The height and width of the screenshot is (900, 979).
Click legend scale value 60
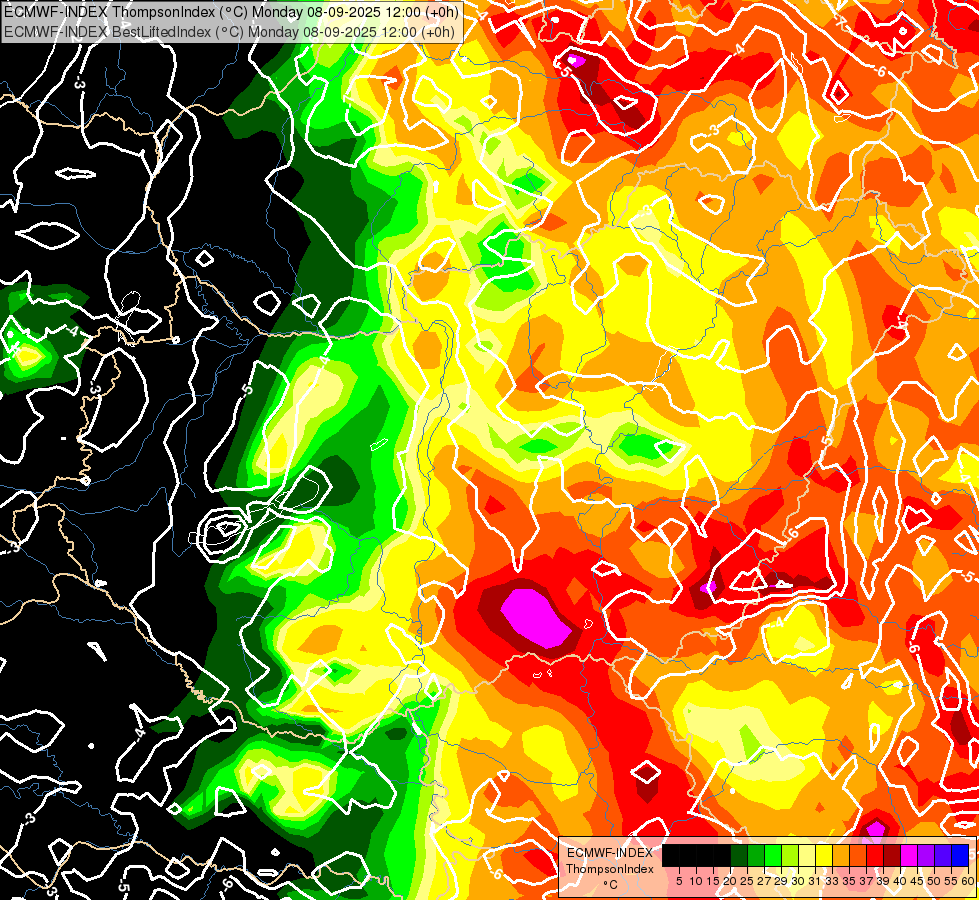967,881
